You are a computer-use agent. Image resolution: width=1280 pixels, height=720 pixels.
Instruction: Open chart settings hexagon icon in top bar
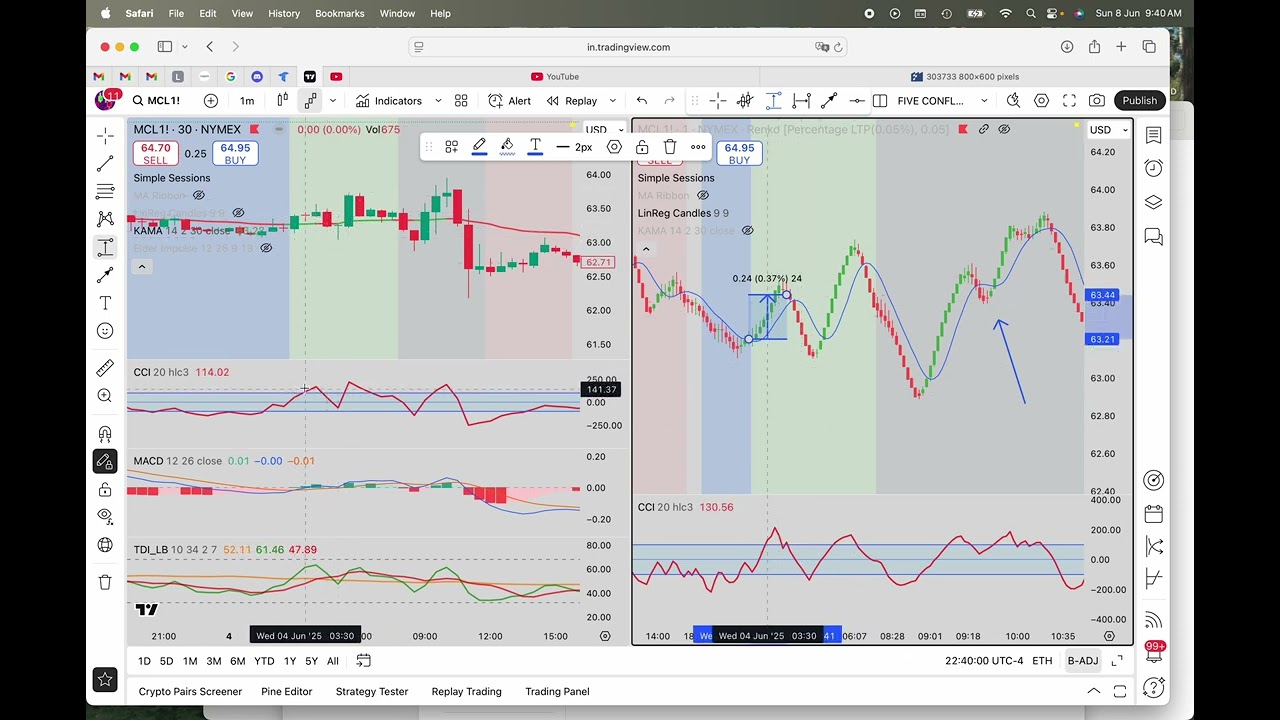click(1042, 101)
